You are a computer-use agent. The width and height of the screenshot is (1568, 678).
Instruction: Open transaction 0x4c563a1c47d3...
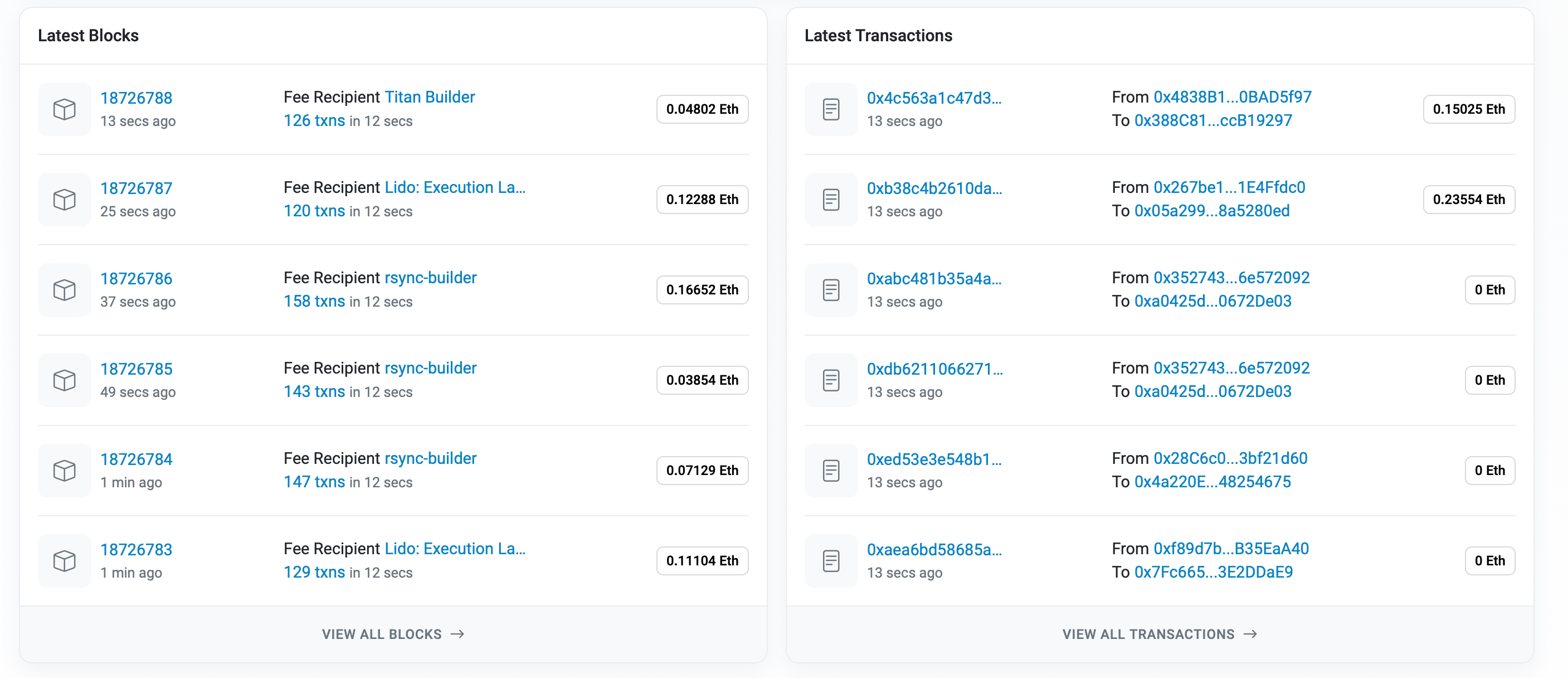[x=934, y=98]
